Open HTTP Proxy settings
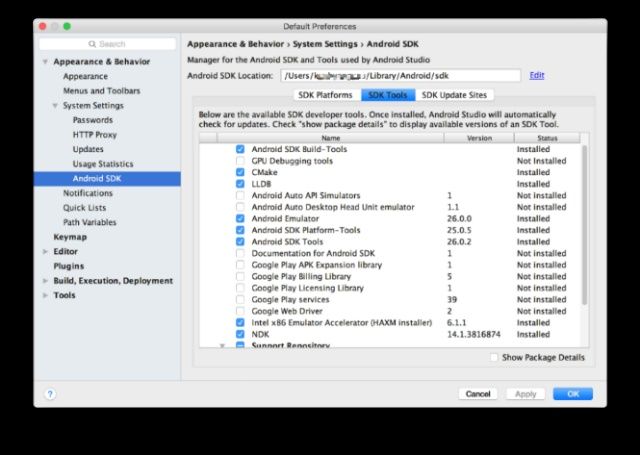 coord(95,135)
